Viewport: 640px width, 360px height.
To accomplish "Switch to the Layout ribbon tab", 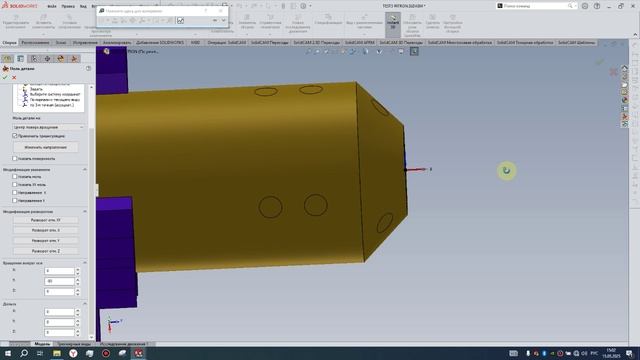I will coord(36,42).
